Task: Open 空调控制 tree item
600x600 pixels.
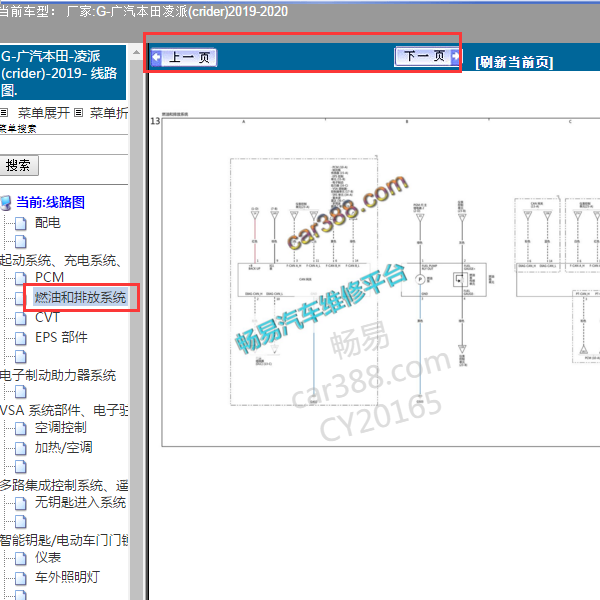Action: [x=60, y=427]
